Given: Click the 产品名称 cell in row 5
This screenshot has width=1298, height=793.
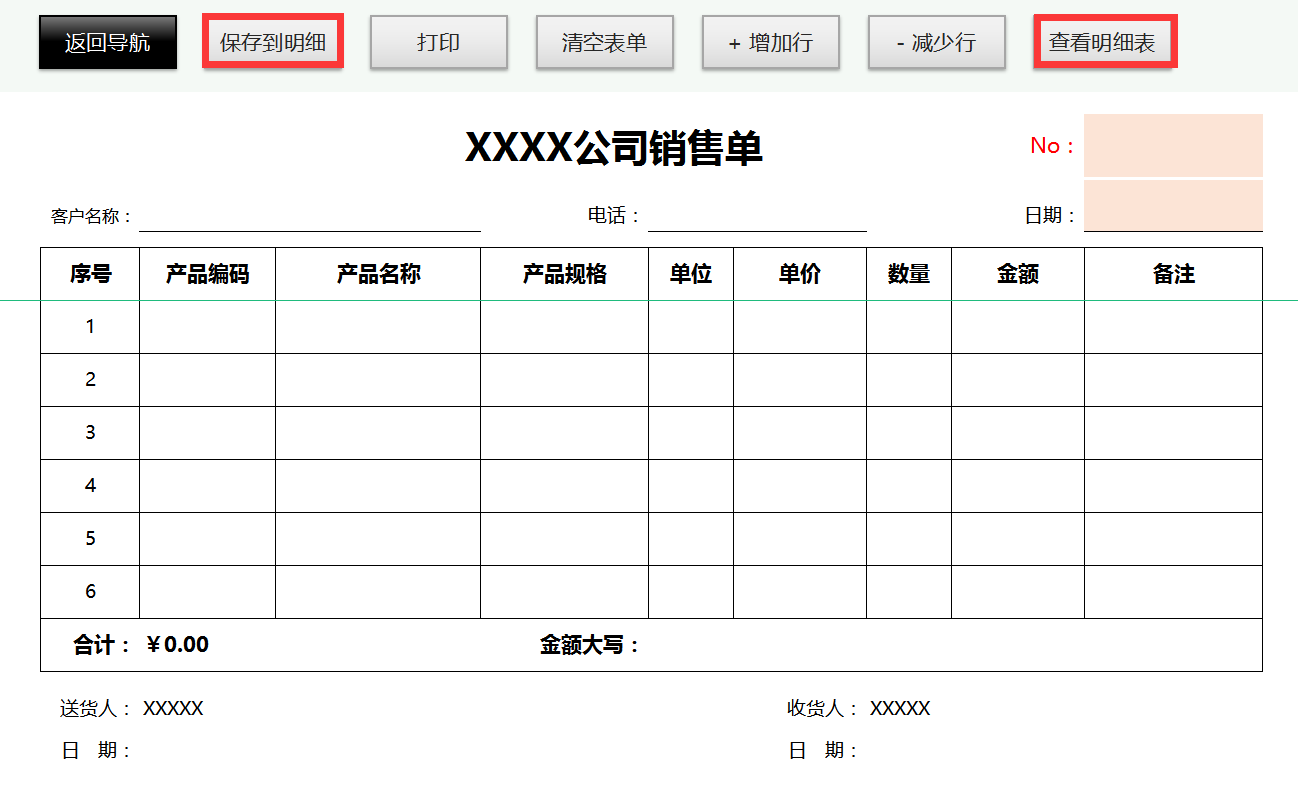Looking at the screenshot, I should pos(378,539).
